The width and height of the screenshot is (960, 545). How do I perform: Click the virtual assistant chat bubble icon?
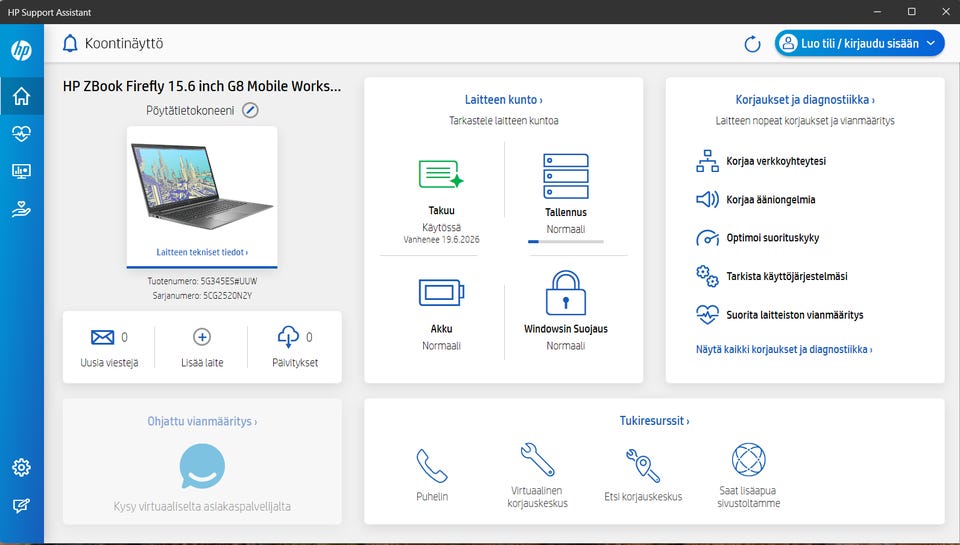click(202, 466)
